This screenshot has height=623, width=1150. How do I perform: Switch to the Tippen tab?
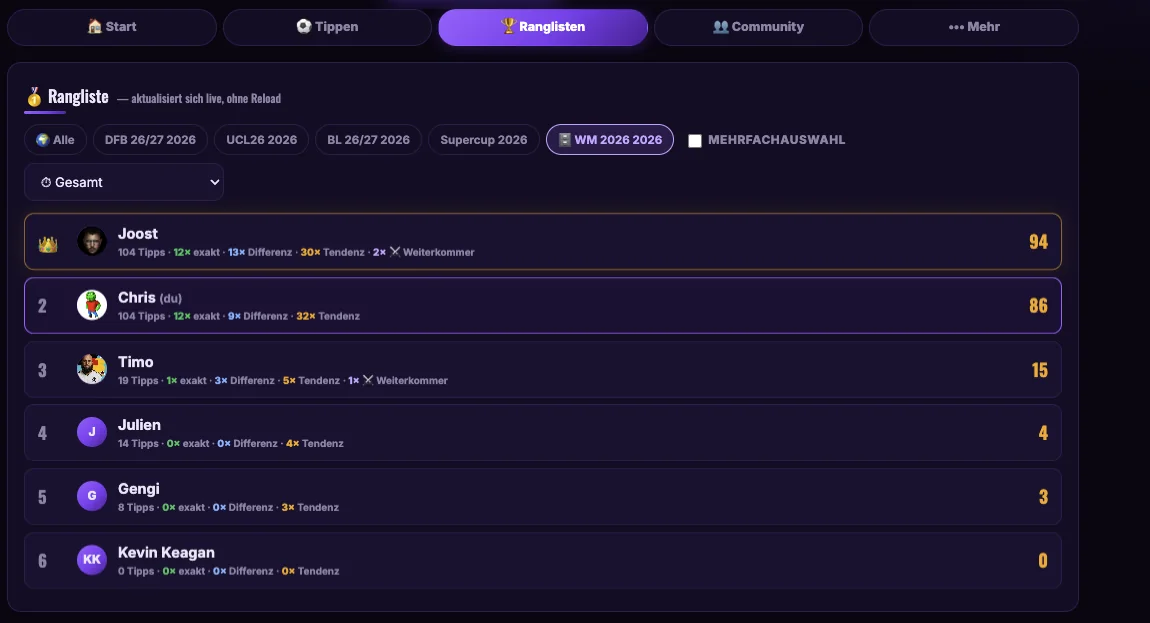[327, 27]
